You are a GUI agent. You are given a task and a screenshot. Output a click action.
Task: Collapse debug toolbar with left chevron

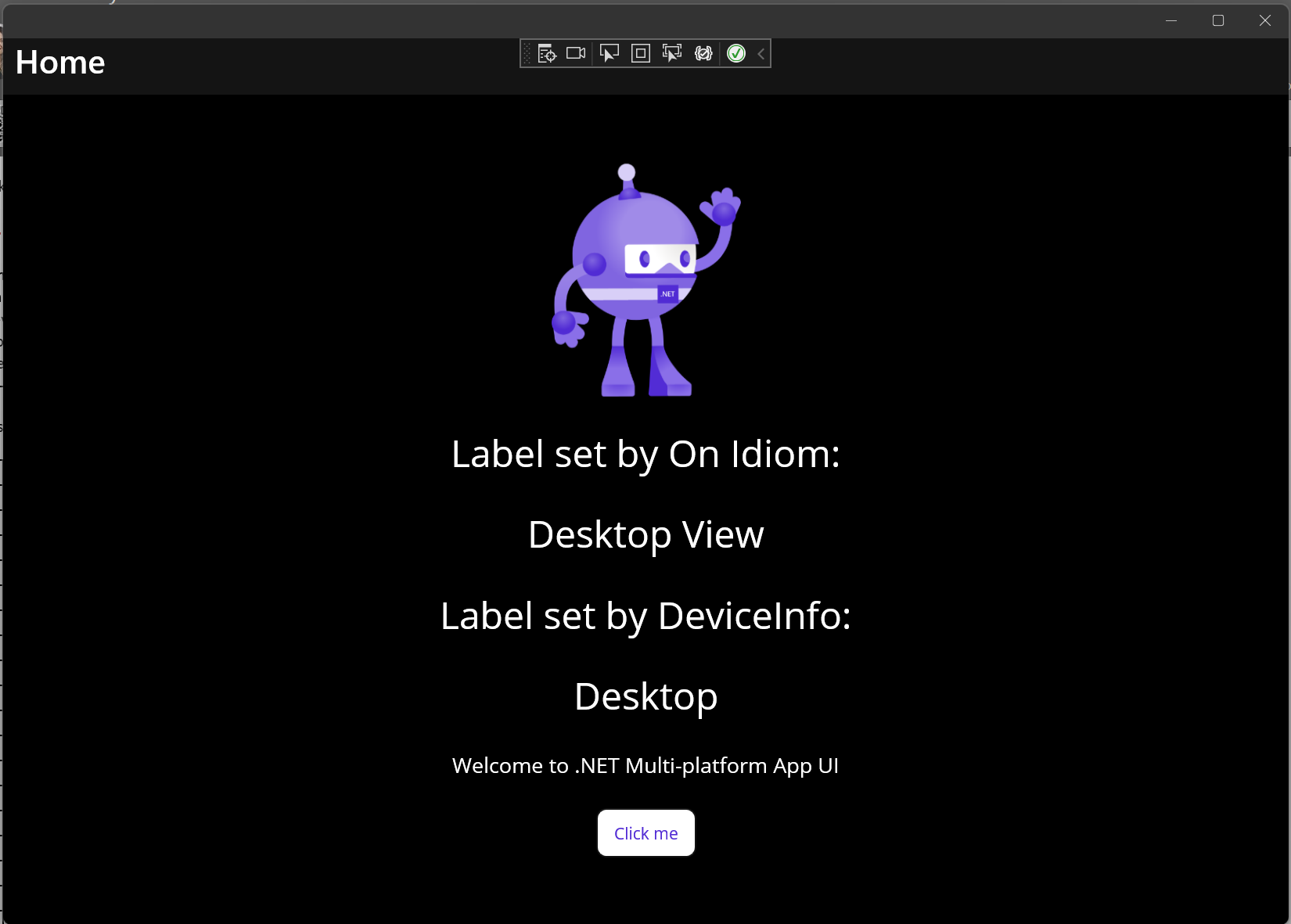click(761, 53)
